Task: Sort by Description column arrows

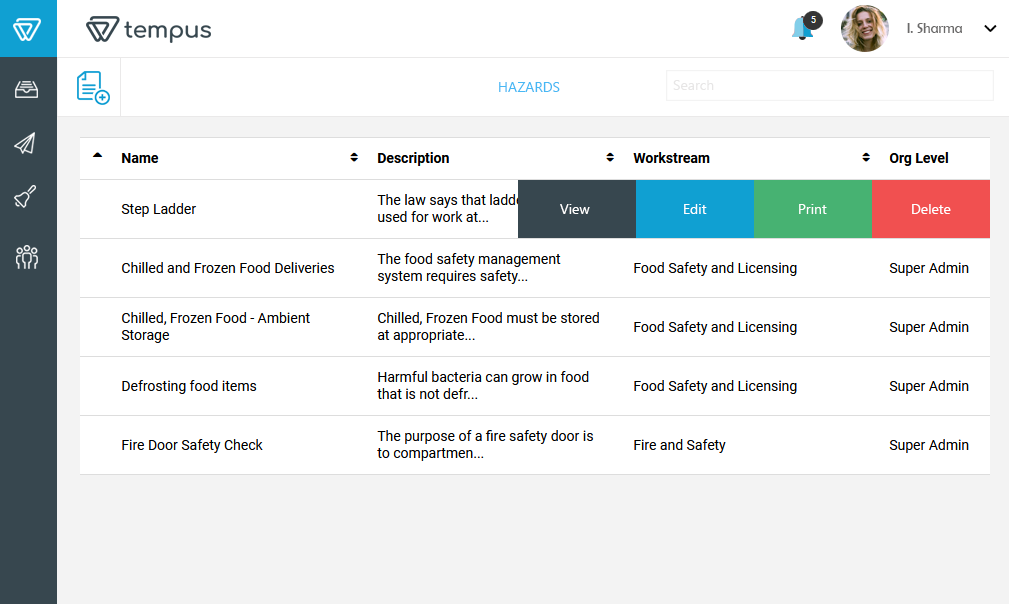Action: (x=610, y=158)
